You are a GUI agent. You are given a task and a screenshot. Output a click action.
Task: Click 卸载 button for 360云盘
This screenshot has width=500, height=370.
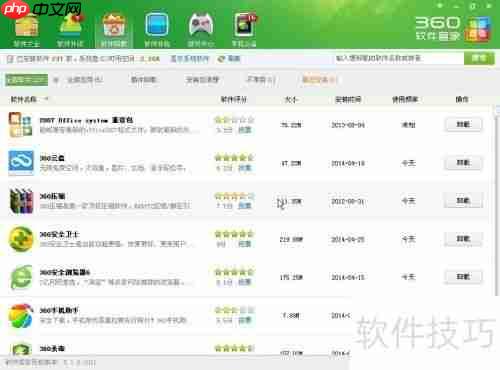tap(463, 163)
